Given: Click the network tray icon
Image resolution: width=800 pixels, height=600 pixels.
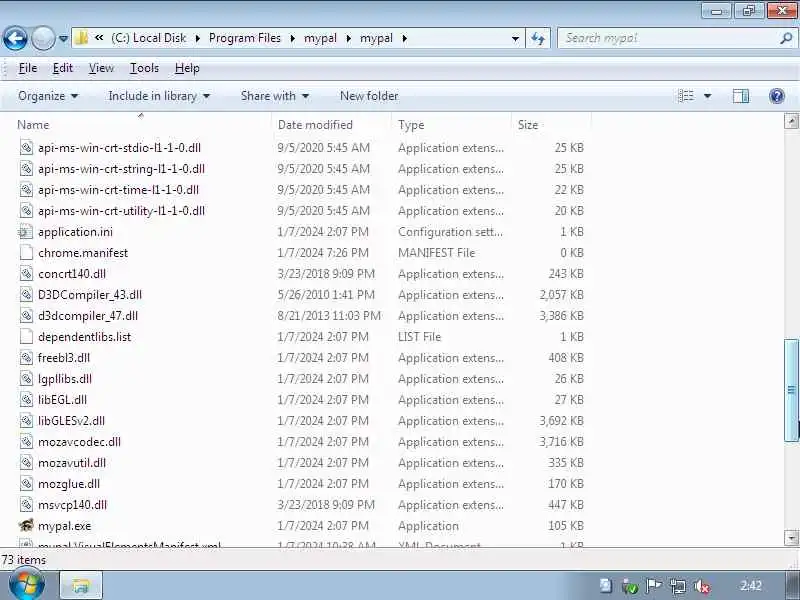Looking at the screenshot, I should [x=678, y=587].
